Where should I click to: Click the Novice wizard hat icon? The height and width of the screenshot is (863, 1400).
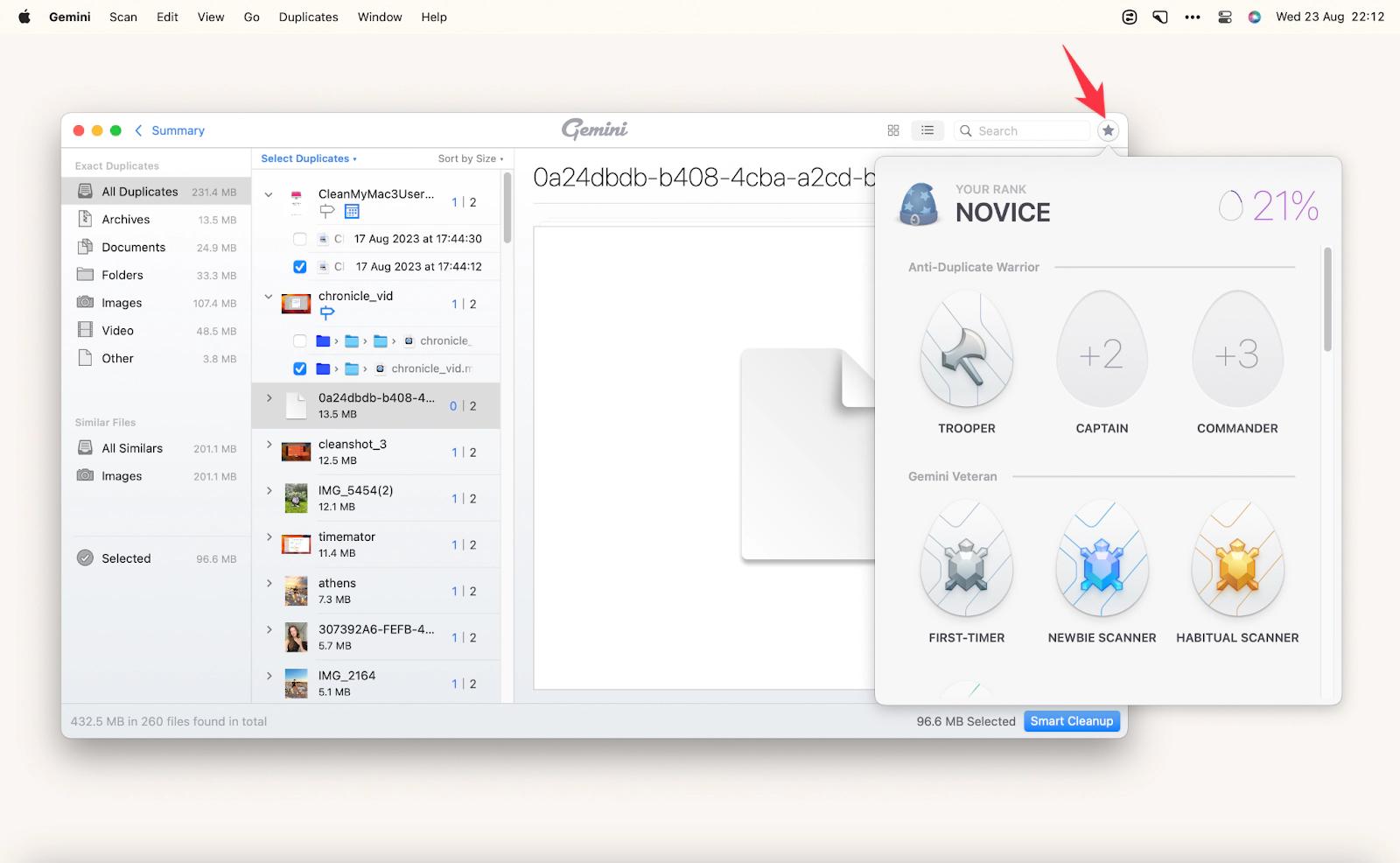(x=919, y=204)
